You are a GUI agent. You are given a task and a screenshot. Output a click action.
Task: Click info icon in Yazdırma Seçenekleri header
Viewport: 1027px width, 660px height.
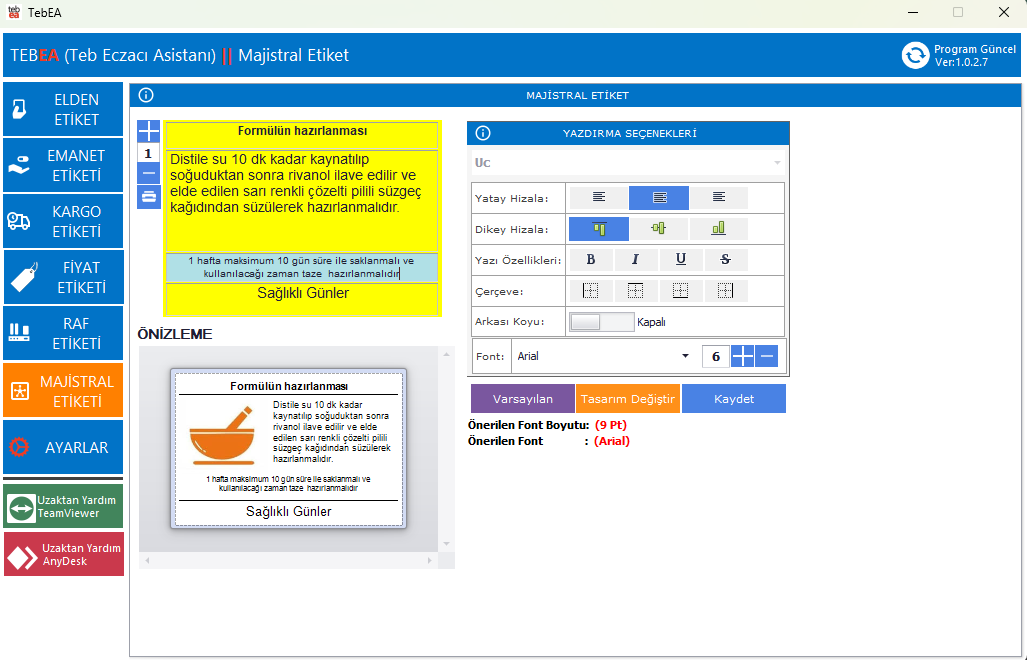click(483, 133)
